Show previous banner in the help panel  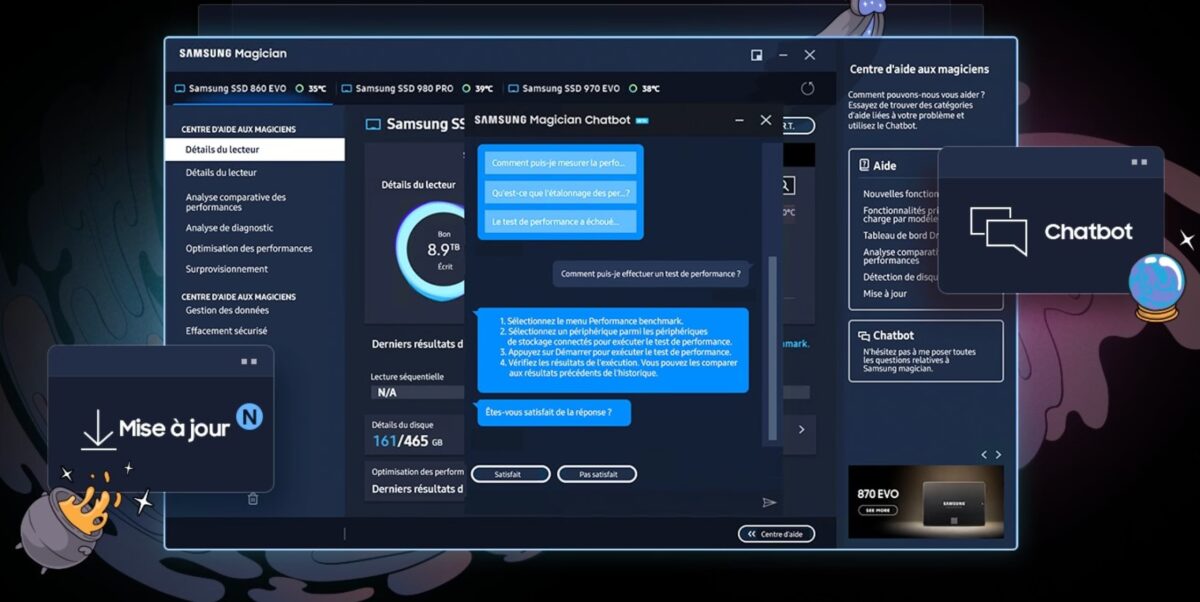(x=984, y=455)
